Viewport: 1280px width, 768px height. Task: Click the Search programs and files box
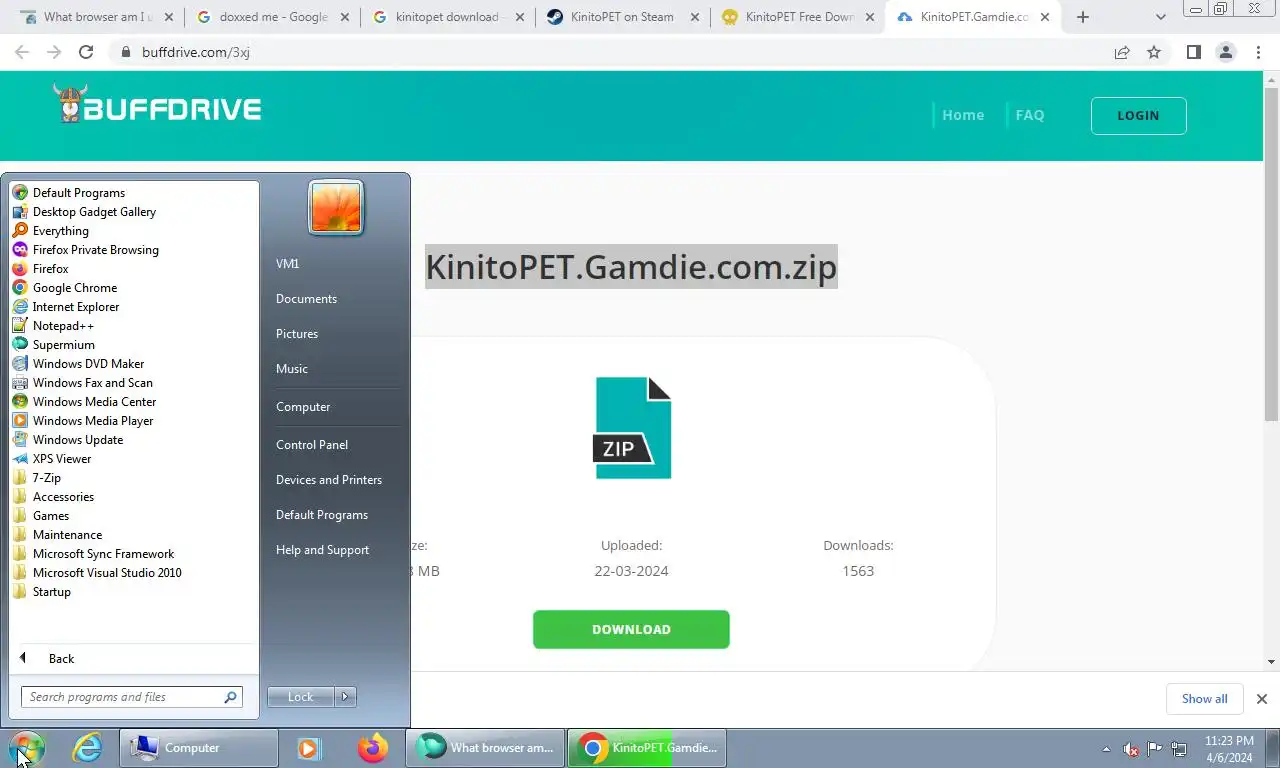[131, 697]
